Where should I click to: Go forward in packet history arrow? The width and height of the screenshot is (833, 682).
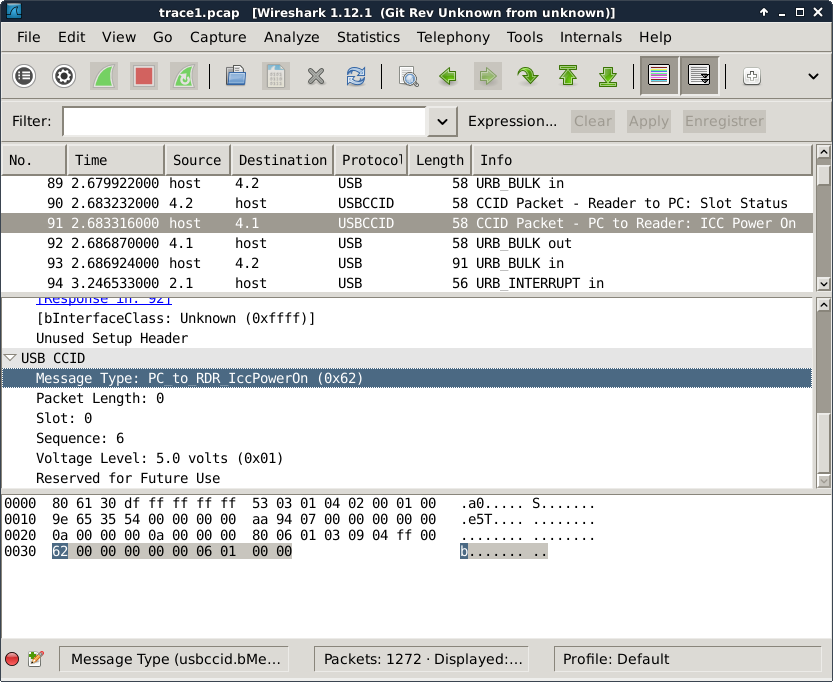(x=488, y=76)
